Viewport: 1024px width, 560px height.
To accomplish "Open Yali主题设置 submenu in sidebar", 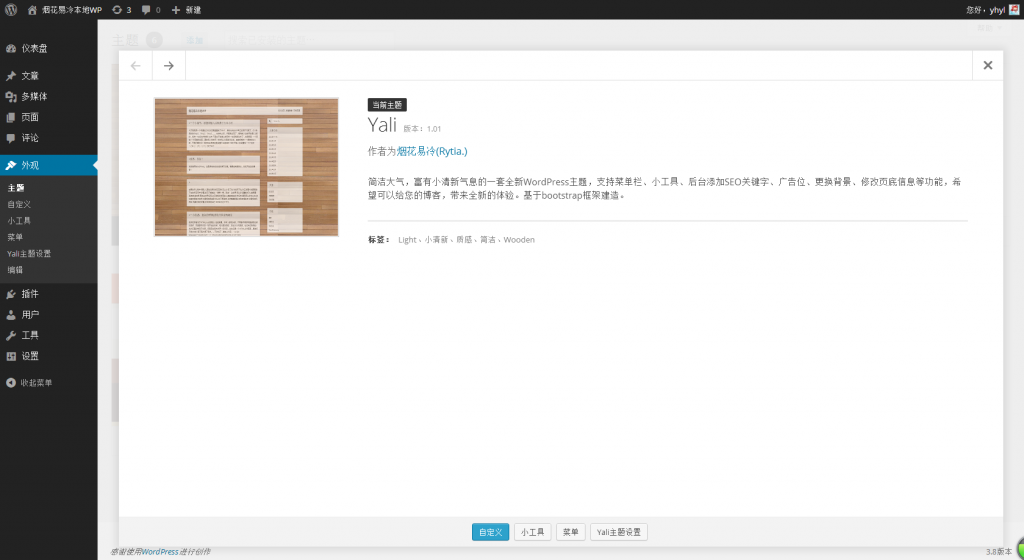I will point(29,253).
